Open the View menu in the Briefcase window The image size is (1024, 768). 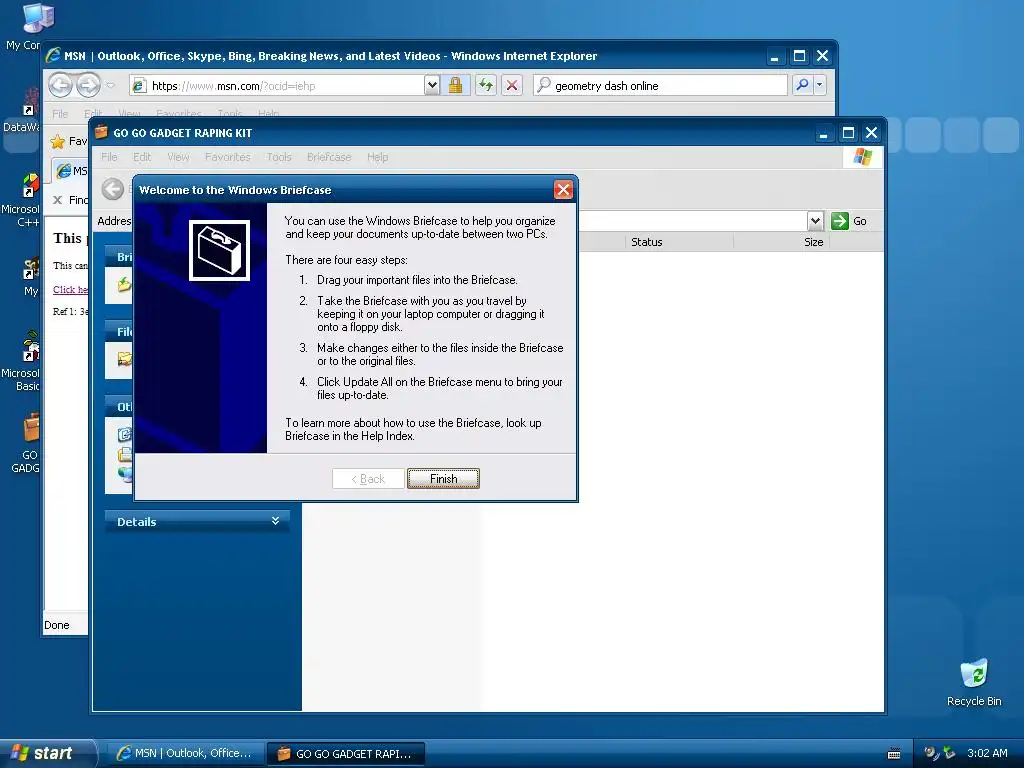(x=178, y=157)
